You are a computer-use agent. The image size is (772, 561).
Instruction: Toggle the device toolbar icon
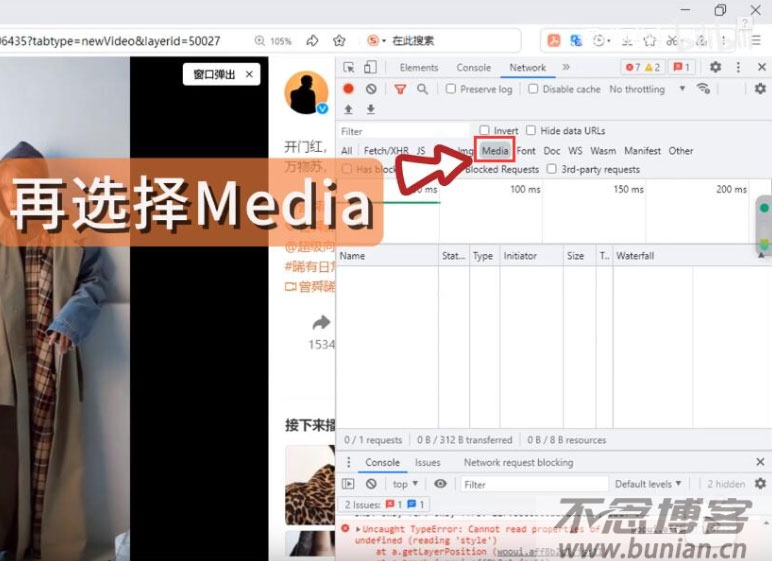pyautogui.click(x=370, y=67)
